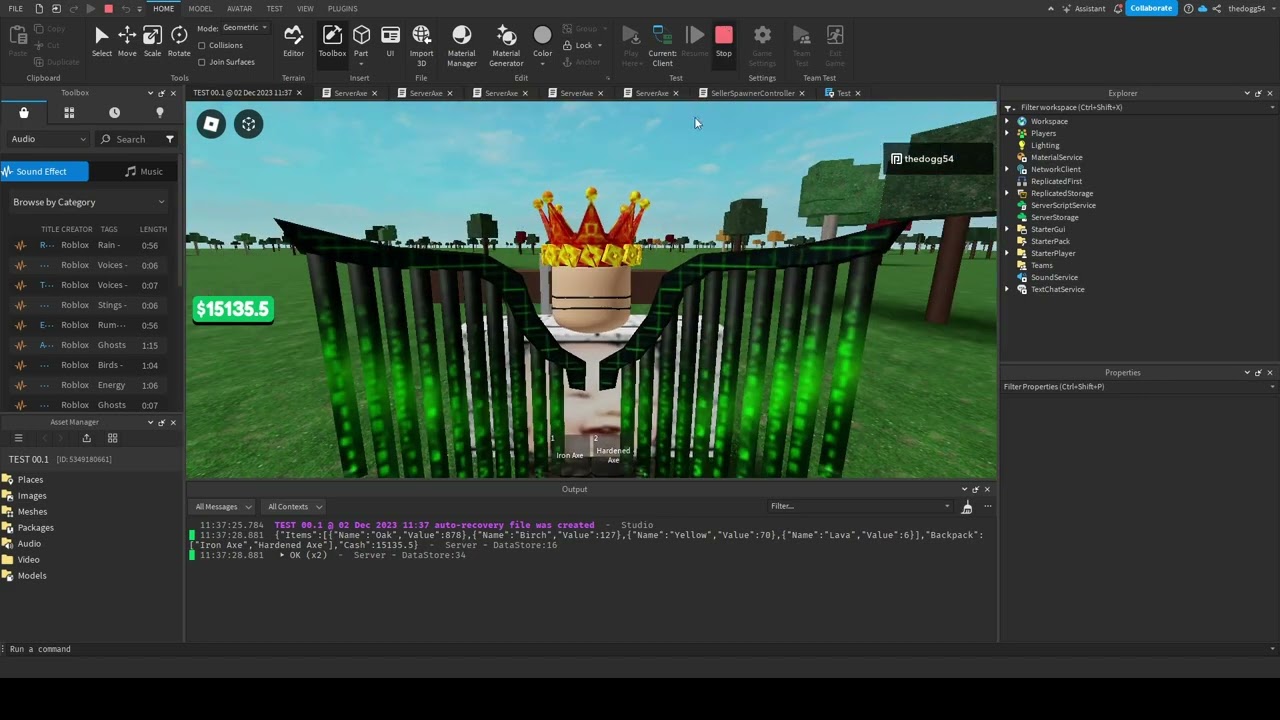Clear the Output window with the broom icon

(x=966, y=507)
